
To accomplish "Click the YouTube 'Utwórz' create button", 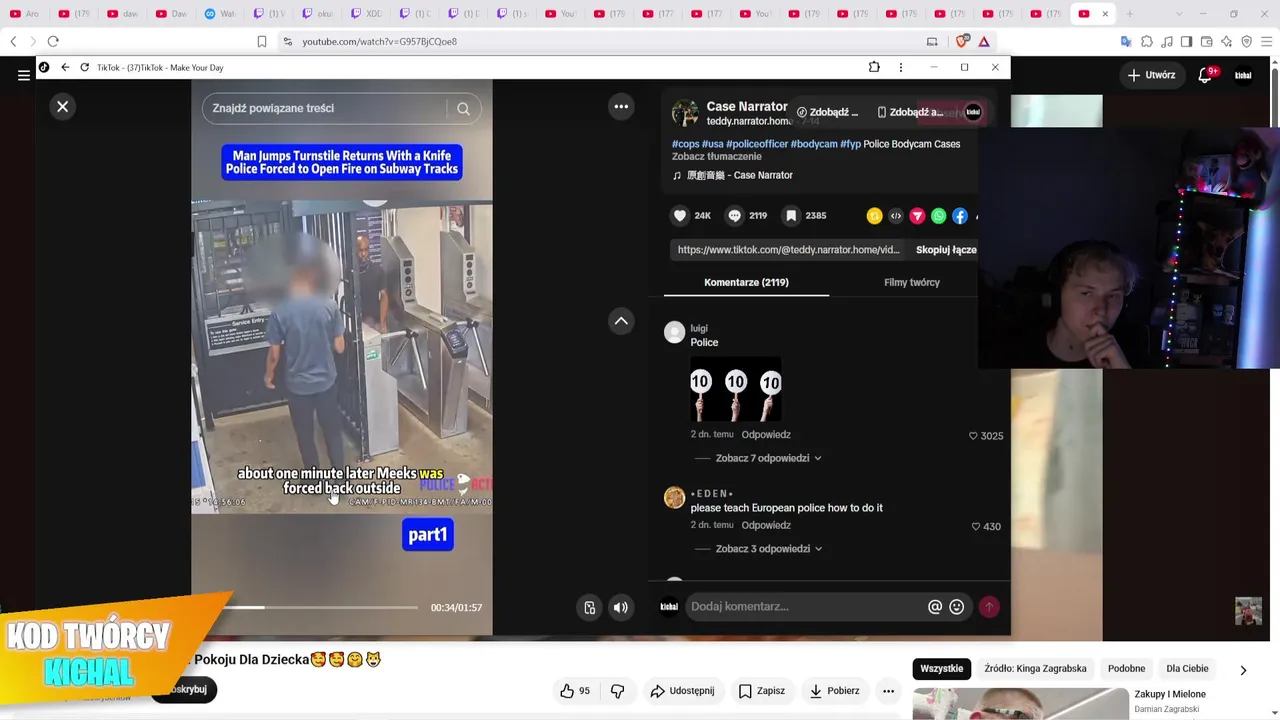I will point(1151,75).
